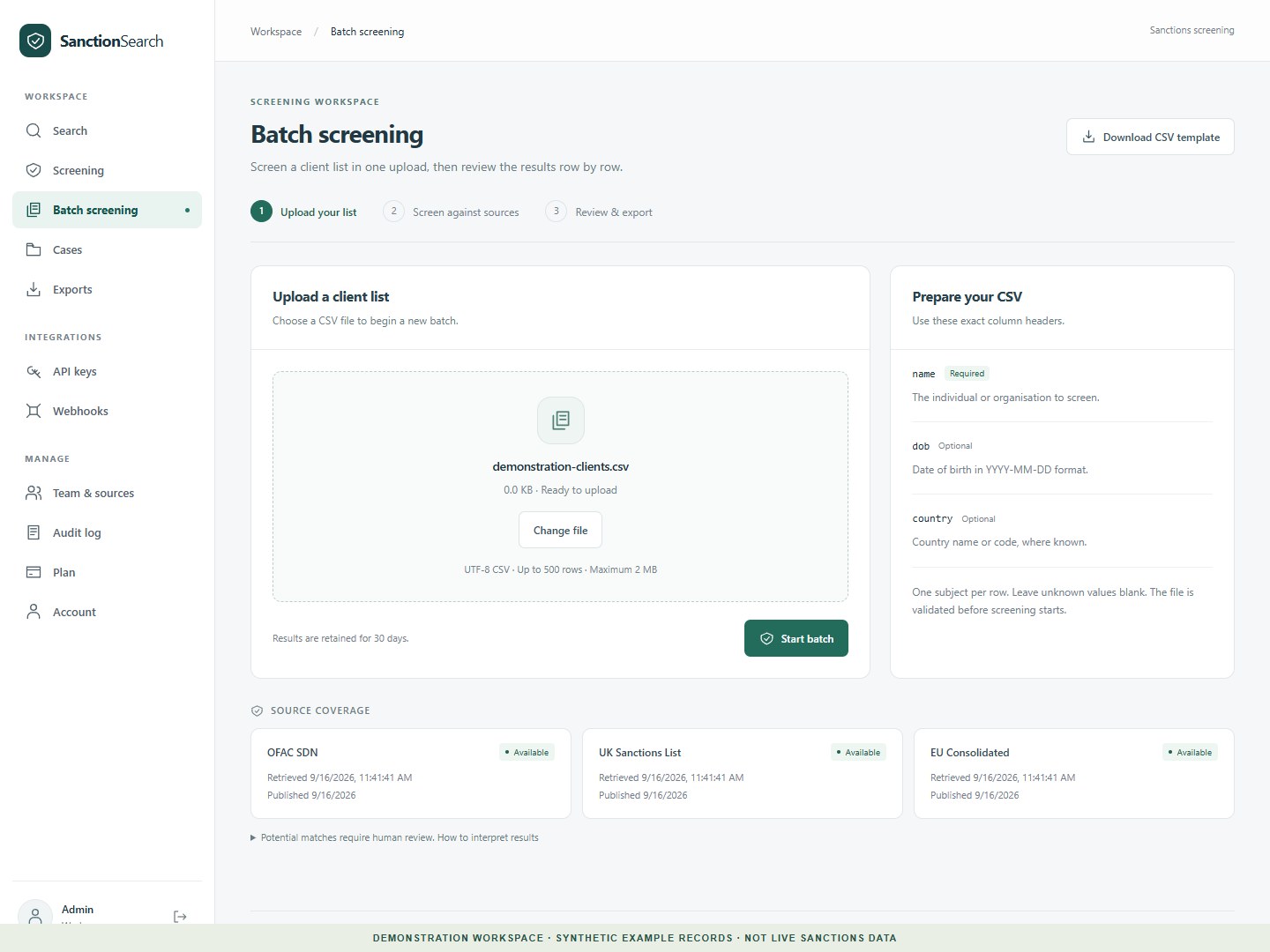Open the Search page from sidebar

[x=107, y=130]
